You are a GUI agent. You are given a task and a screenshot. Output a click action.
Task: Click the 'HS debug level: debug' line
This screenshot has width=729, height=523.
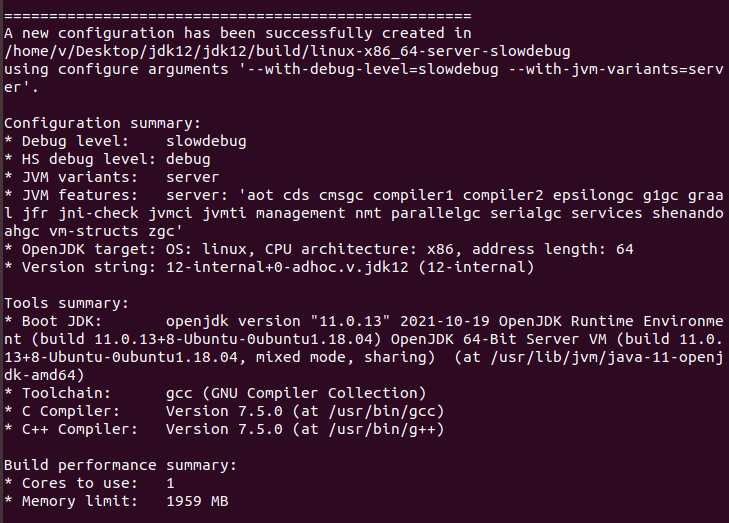click(108, 159)
